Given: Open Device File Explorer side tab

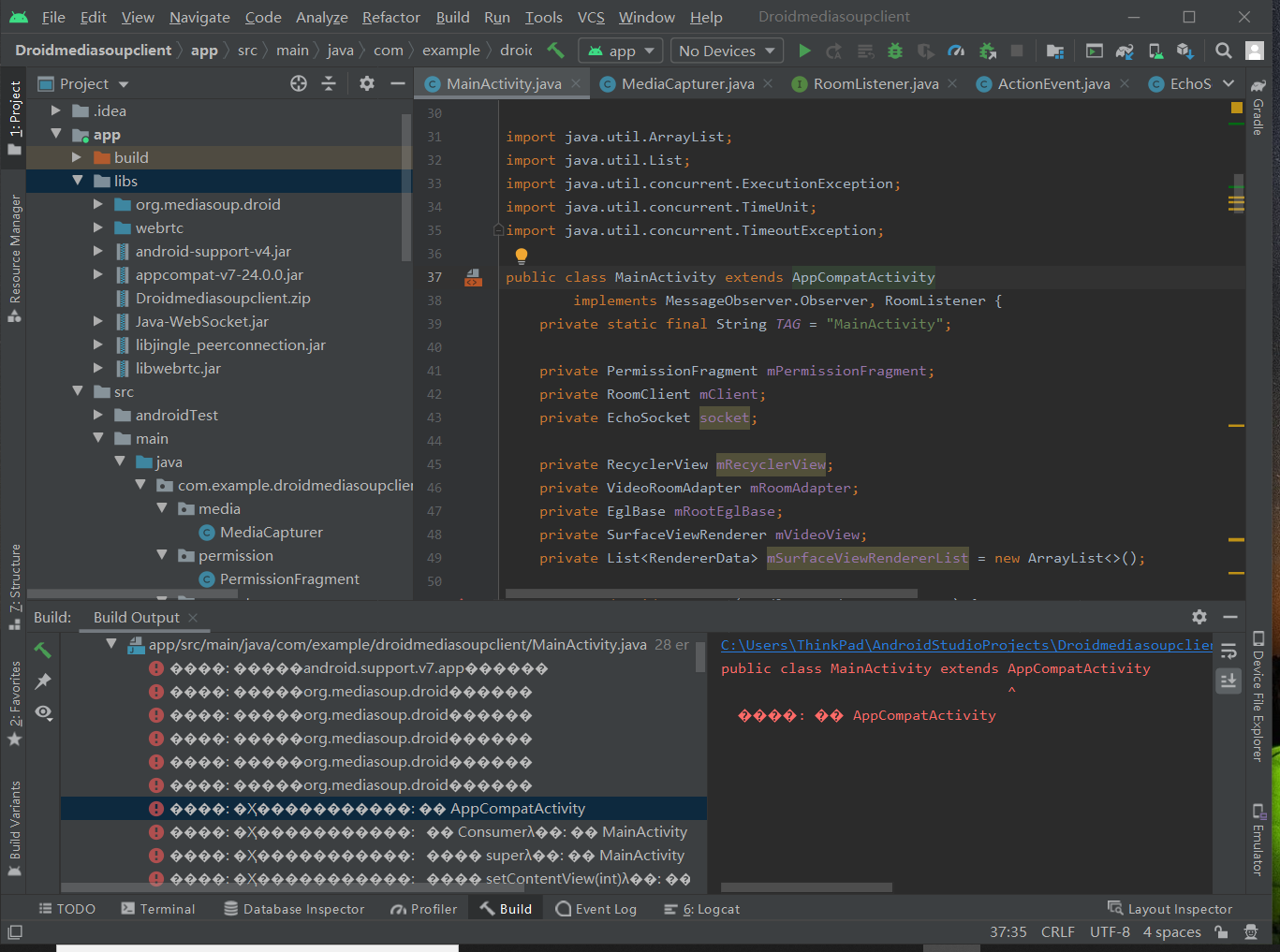Looking at the screenshot, I should [x=1258, y=697].
